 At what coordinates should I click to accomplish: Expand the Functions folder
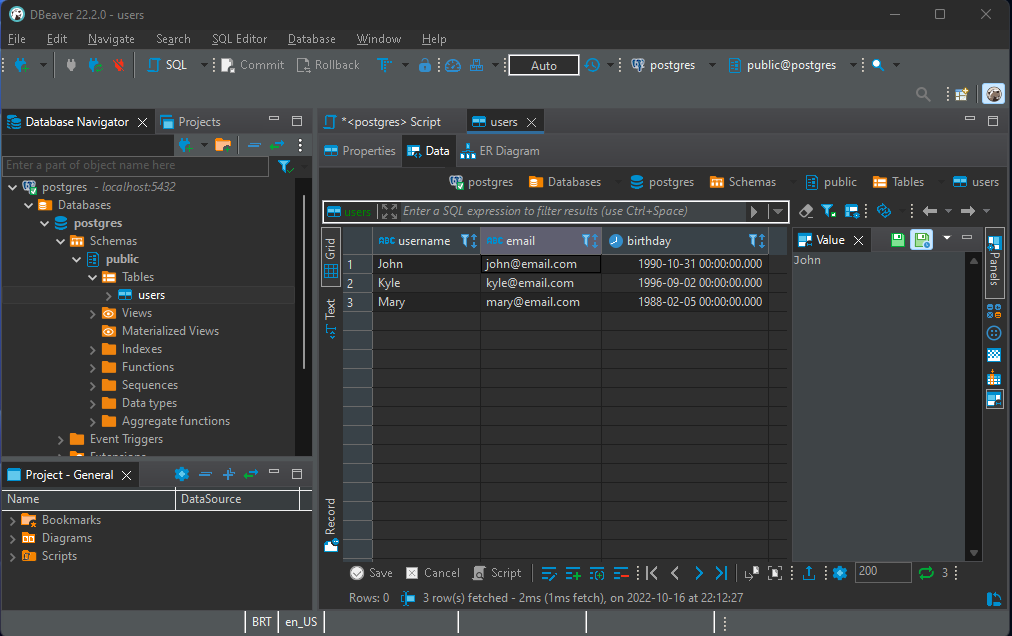[93, 368]
